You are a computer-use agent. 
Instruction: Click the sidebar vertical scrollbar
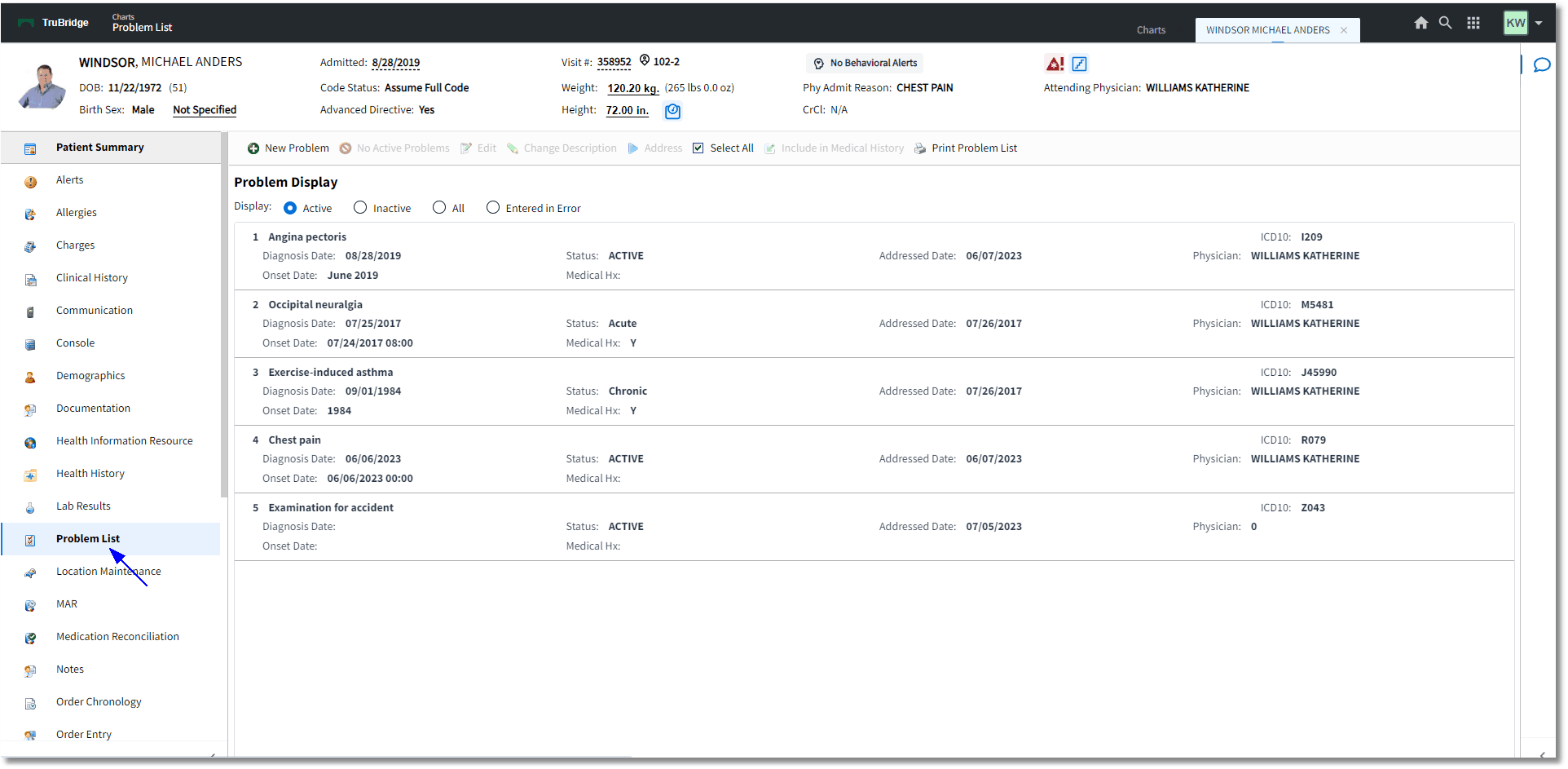(x=223, y=315)
